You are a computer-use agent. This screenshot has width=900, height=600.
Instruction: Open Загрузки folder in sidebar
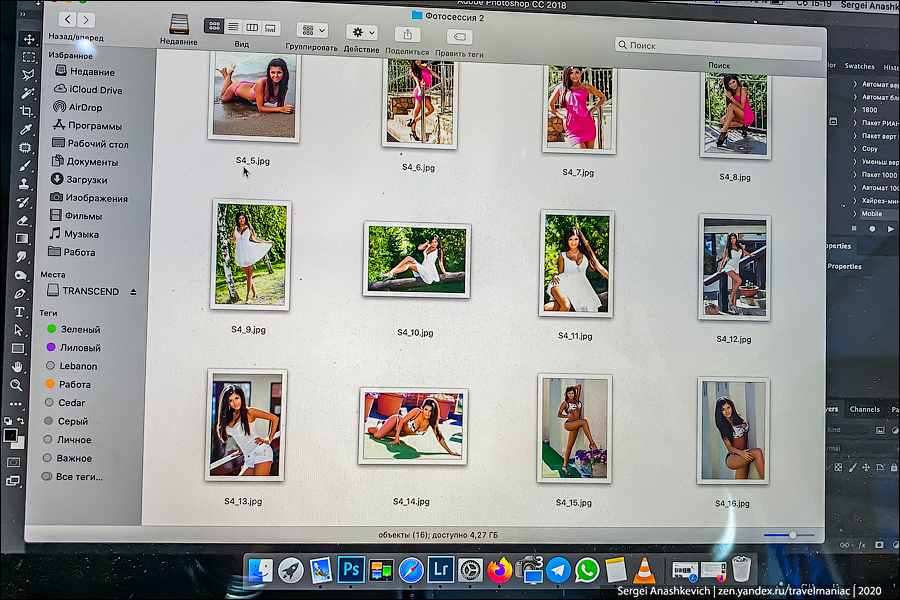[79, 180]
